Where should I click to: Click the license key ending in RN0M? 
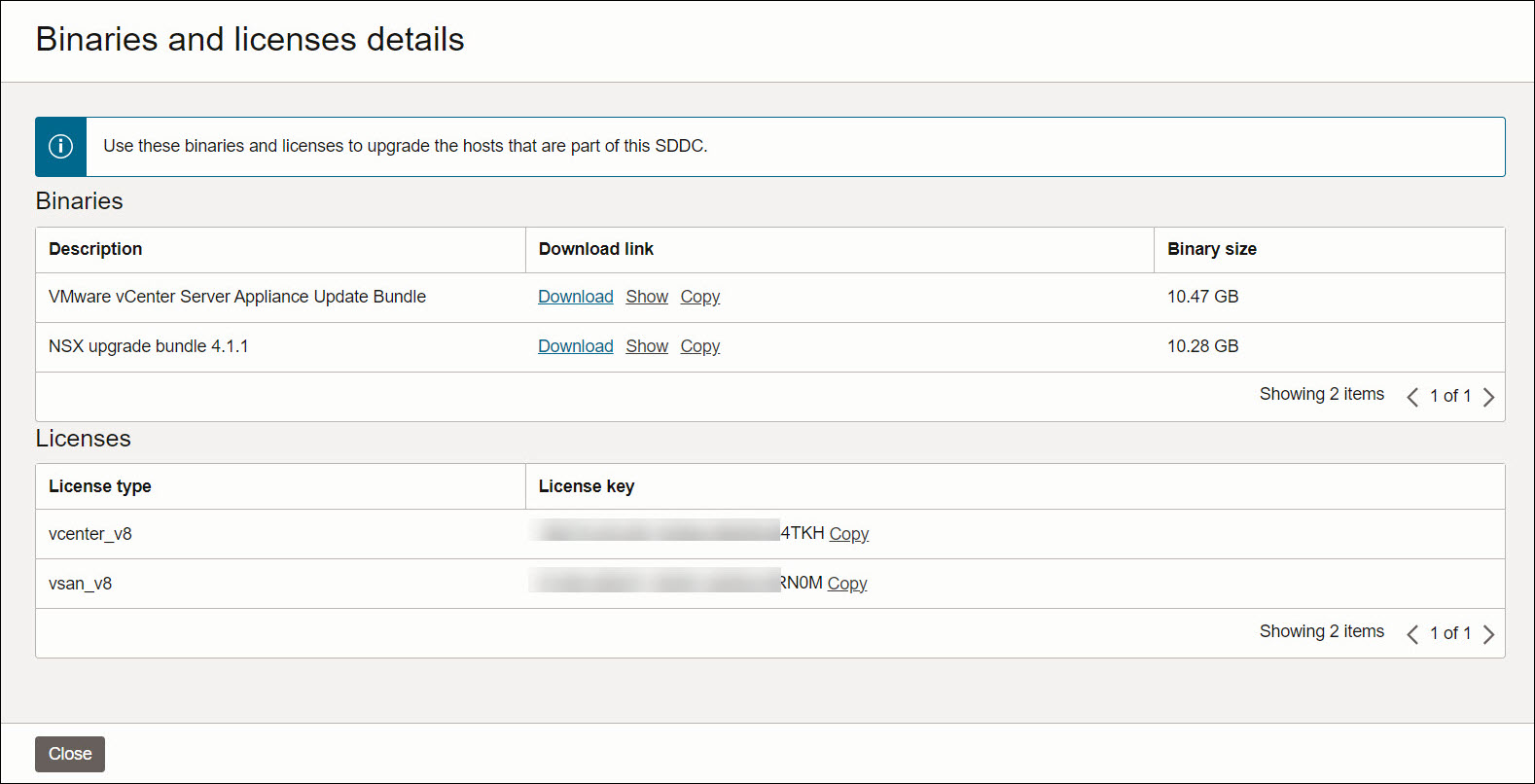tap(676, 583)
